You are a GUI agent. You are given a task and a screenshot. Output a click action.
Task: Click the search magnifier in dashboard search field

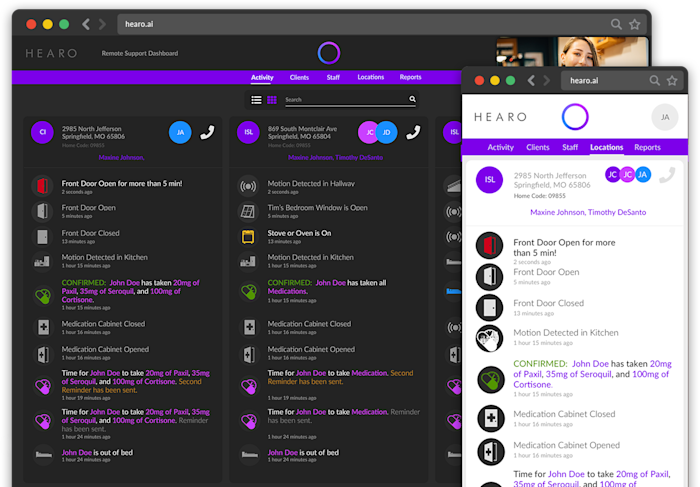(412, 99)
